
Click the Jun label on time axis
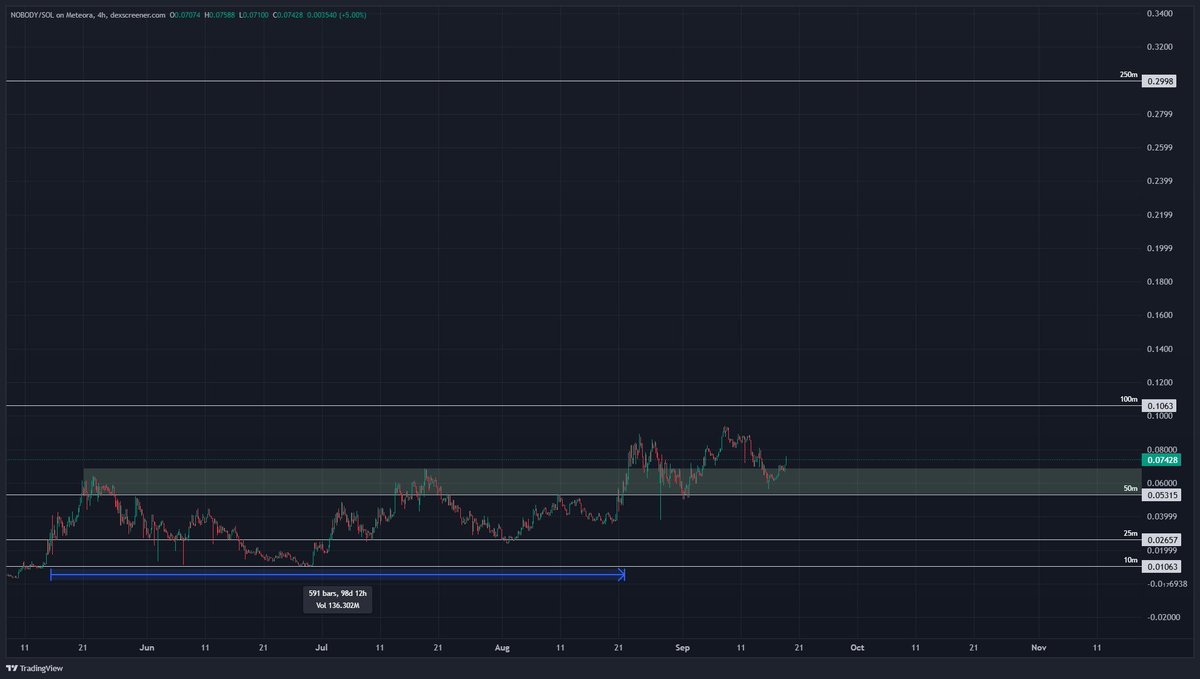point(147,648)
